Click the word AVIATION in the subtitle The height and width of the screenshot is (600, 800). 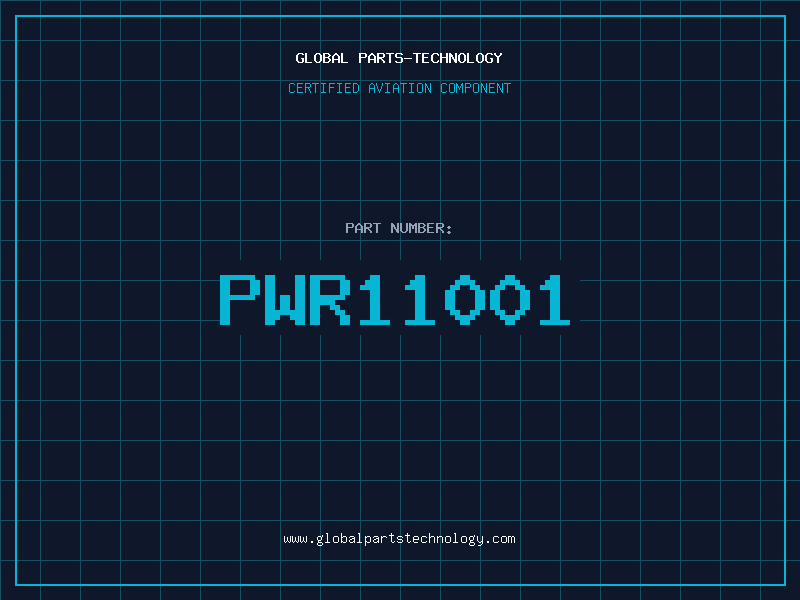pyautogui.click(x=400, y=88)
